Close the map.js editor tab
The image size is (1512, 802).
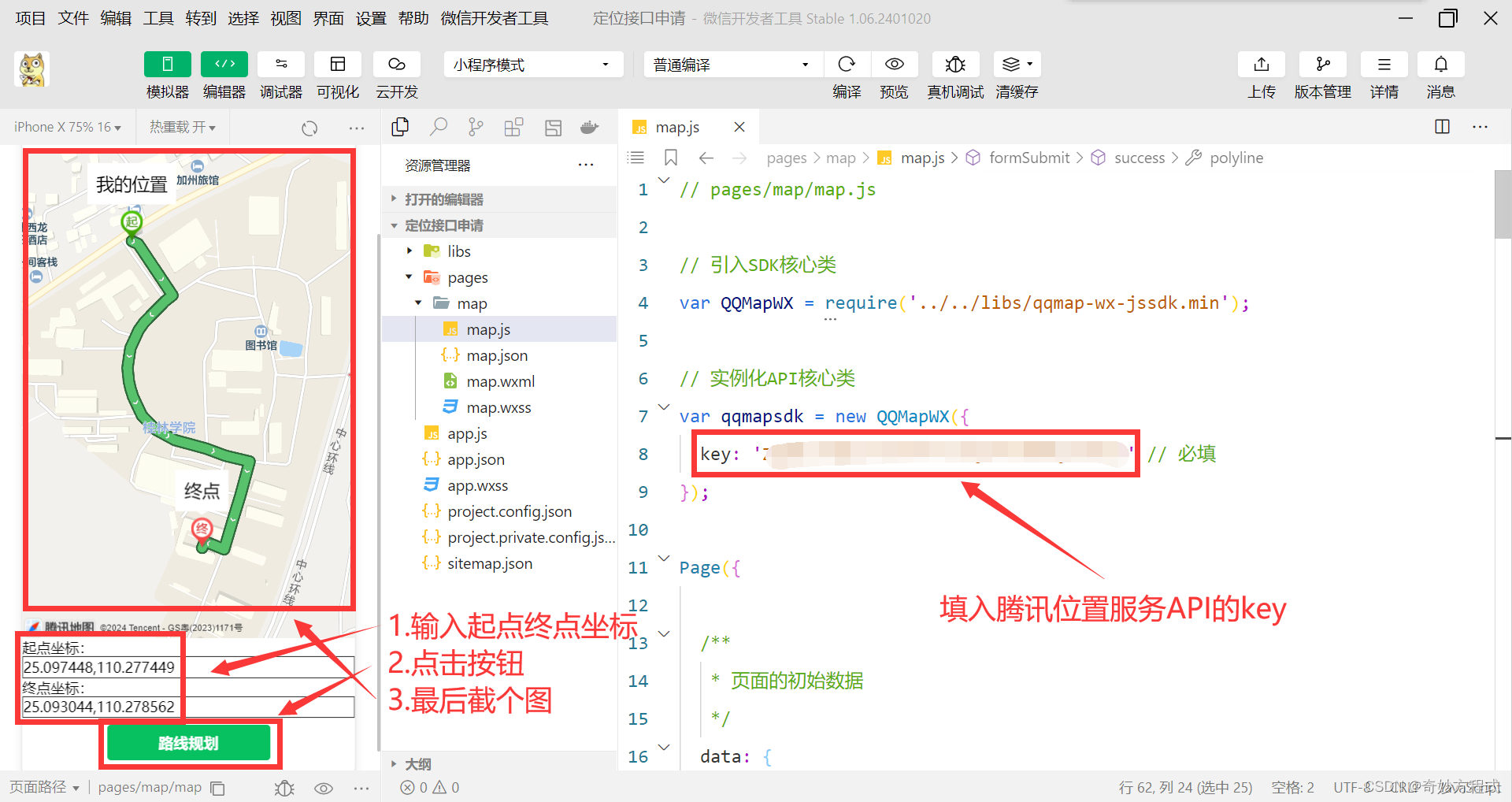coord(739,127)
